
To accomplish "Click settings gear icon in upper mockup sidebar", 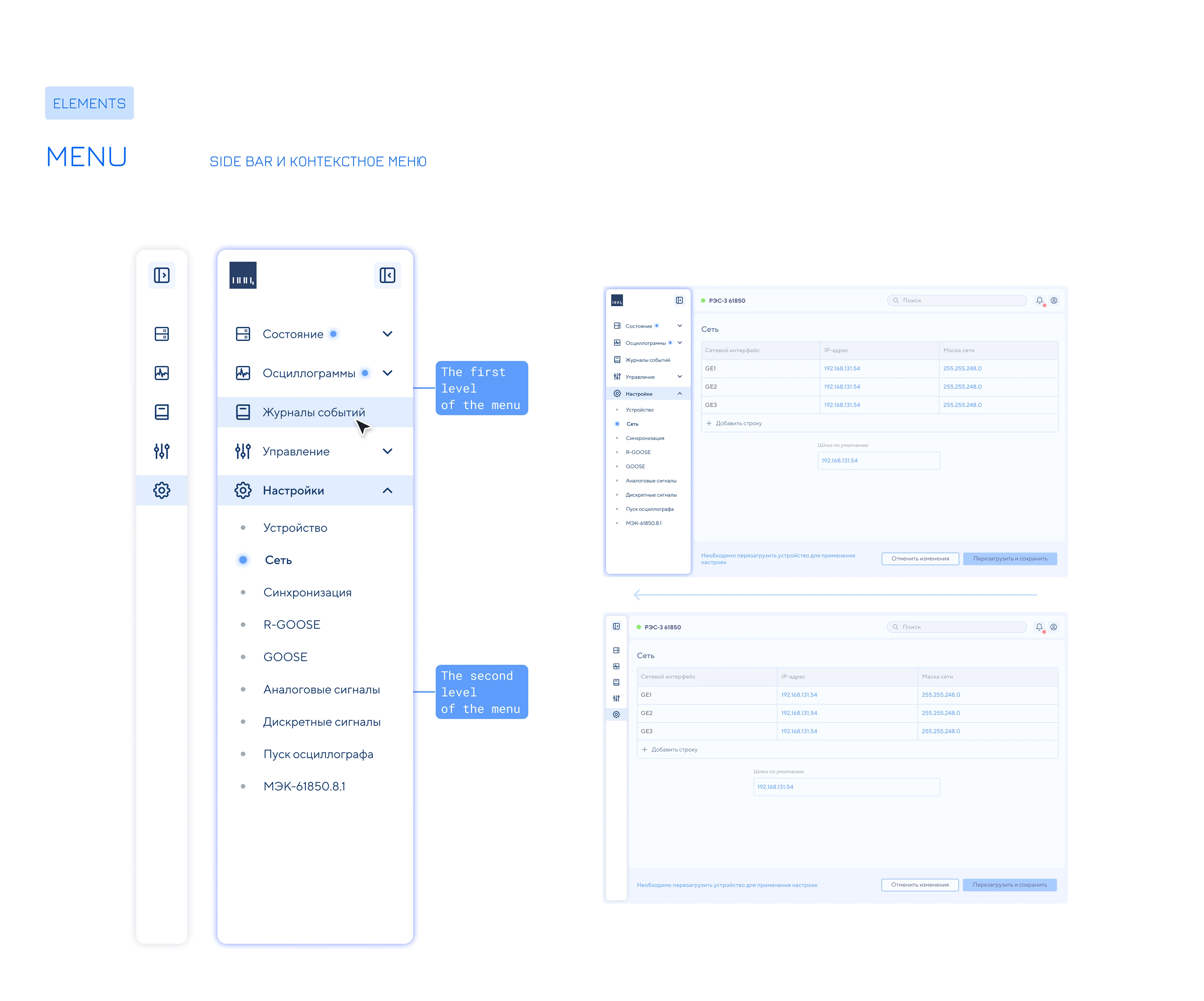I will [x=617, y=394].
